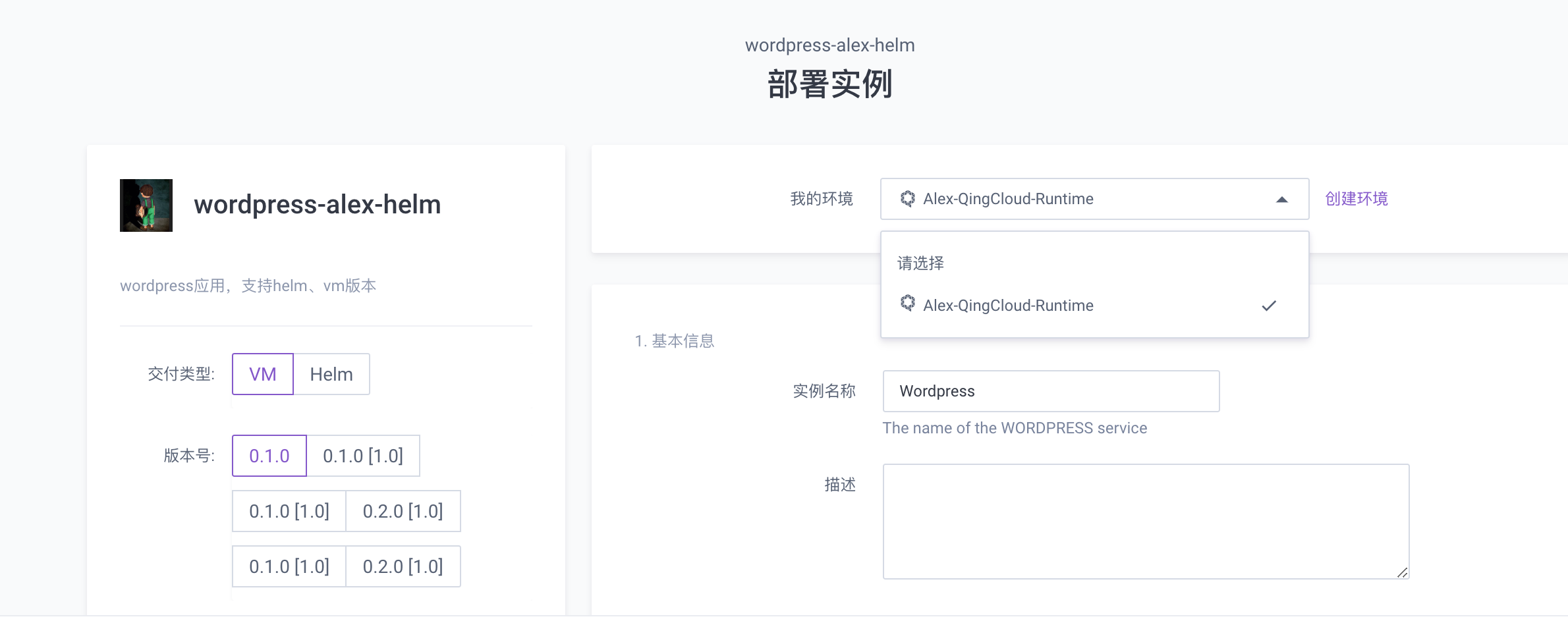The image size is (1568, 623).
Task: Grab the 描述 textarea resize handle
Action: pyautogui.click(x=1402, y=572)
